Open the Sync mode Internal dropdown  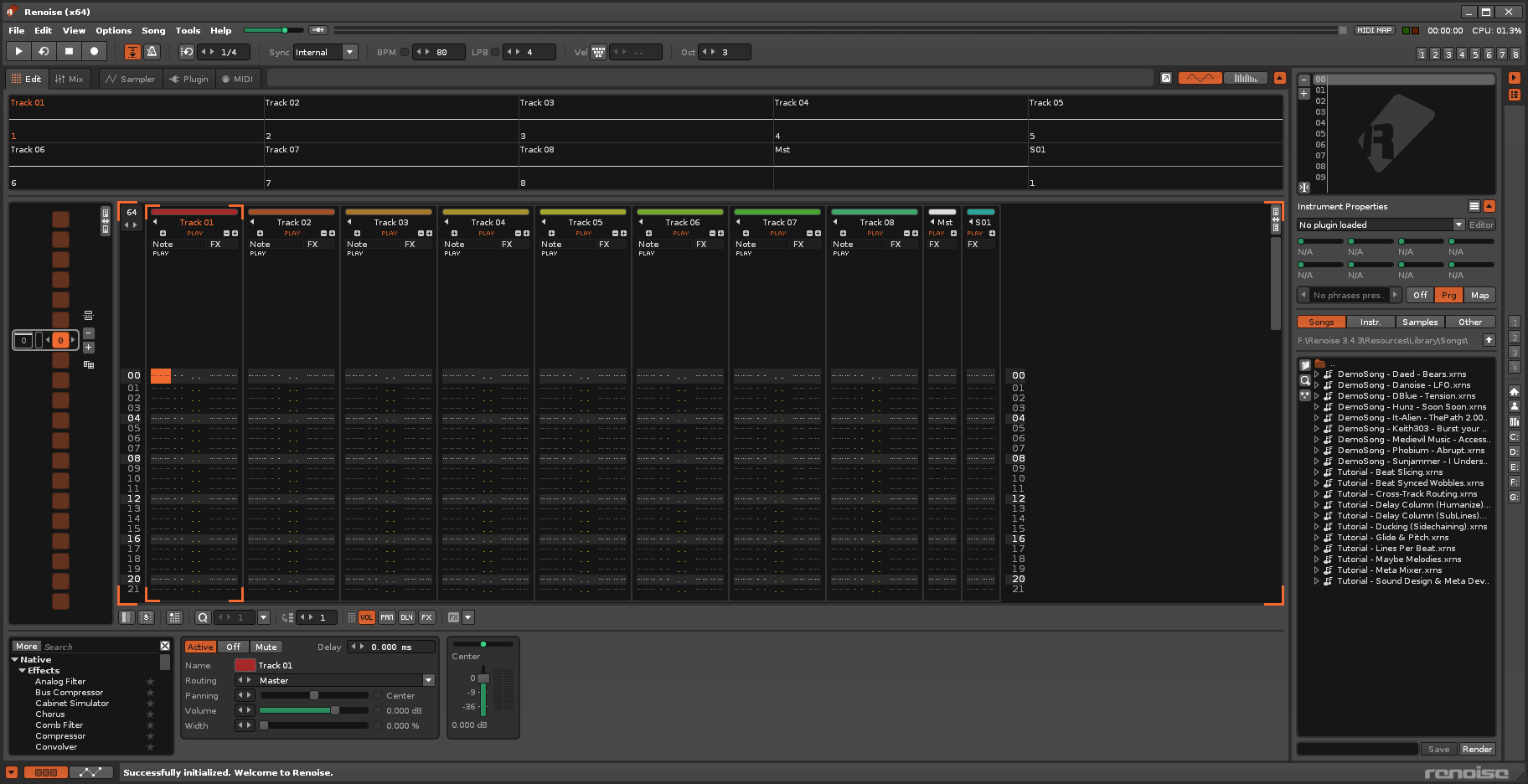[350, 52]
